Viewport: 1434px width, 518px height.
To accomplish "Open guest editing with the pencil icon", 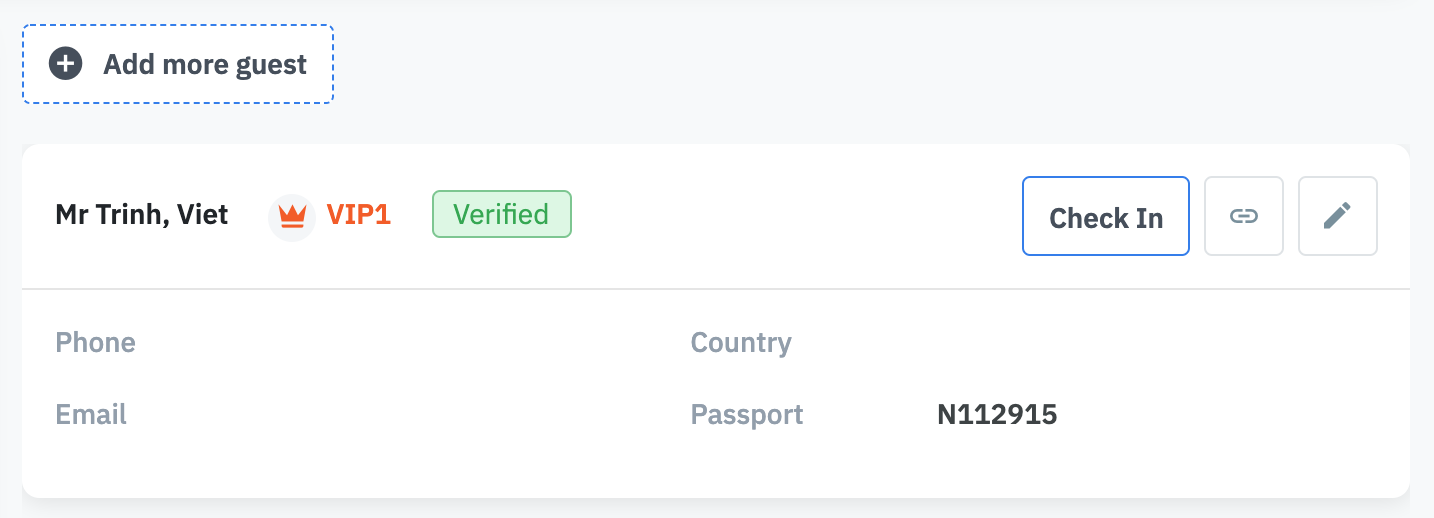I will (1337, 216).
